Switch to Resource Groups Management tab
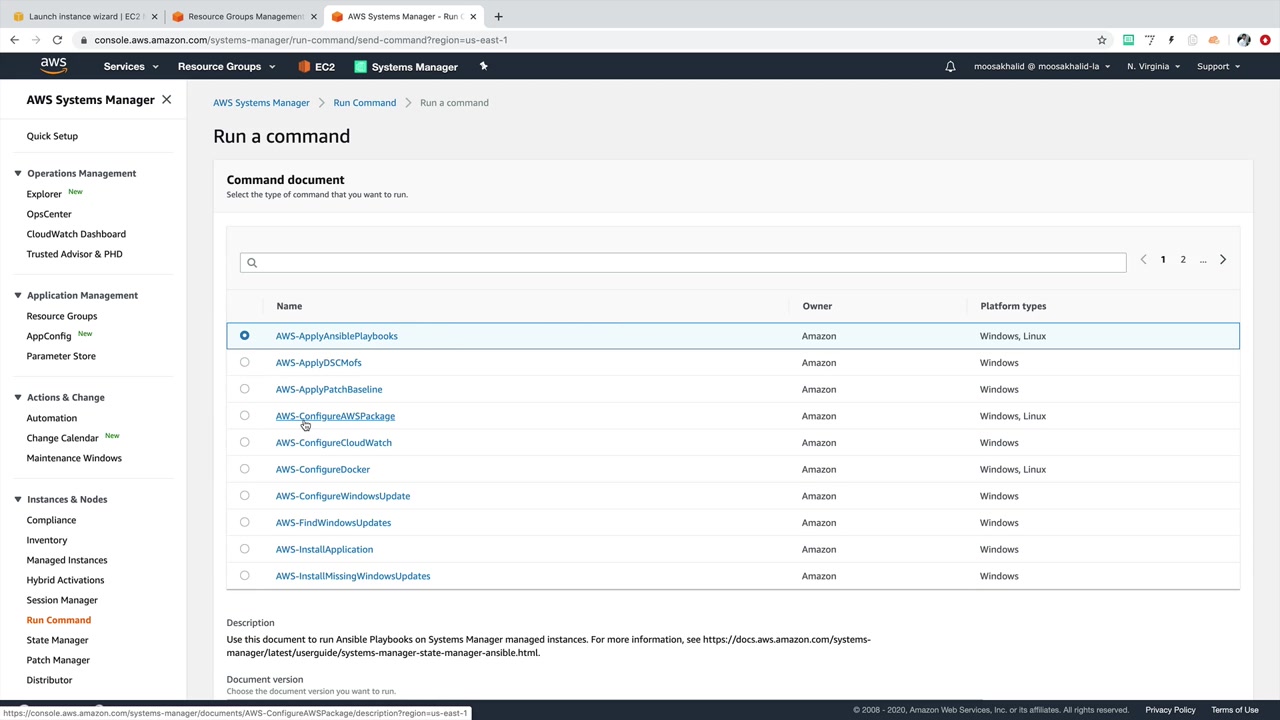This screenshot has height=720, width=1280. point(245,16)
